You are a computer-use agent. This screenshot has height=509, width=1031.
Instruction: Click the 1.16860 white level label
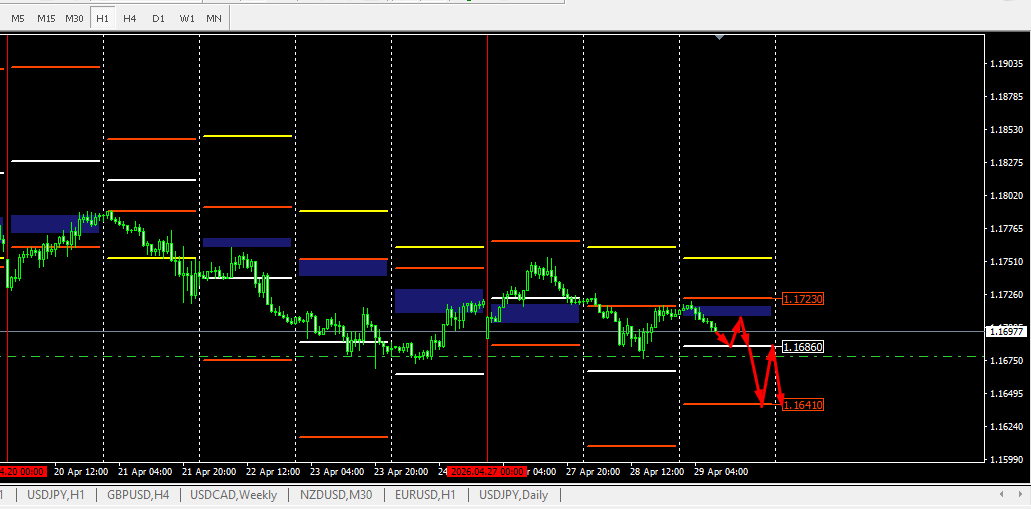point(803,347)
